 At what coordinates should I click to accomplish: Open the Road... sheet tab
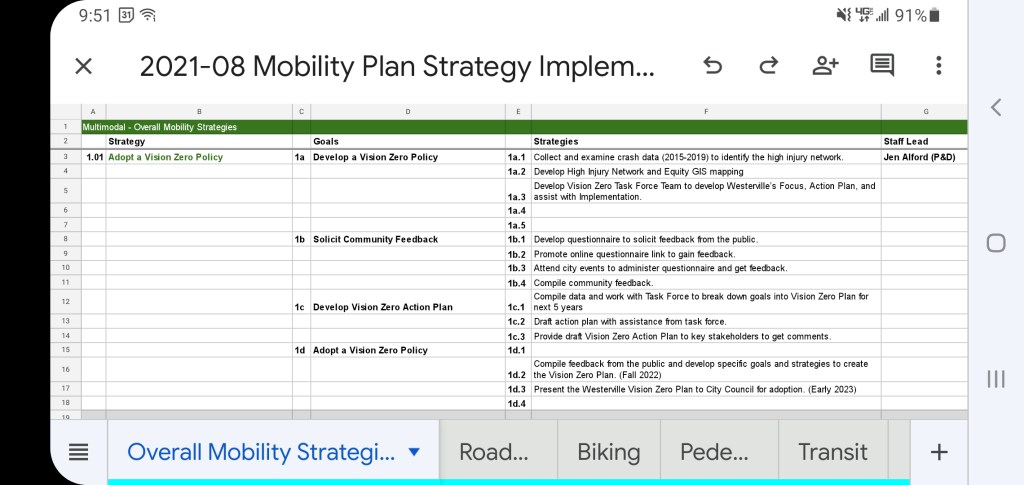(x=493, y=452)
